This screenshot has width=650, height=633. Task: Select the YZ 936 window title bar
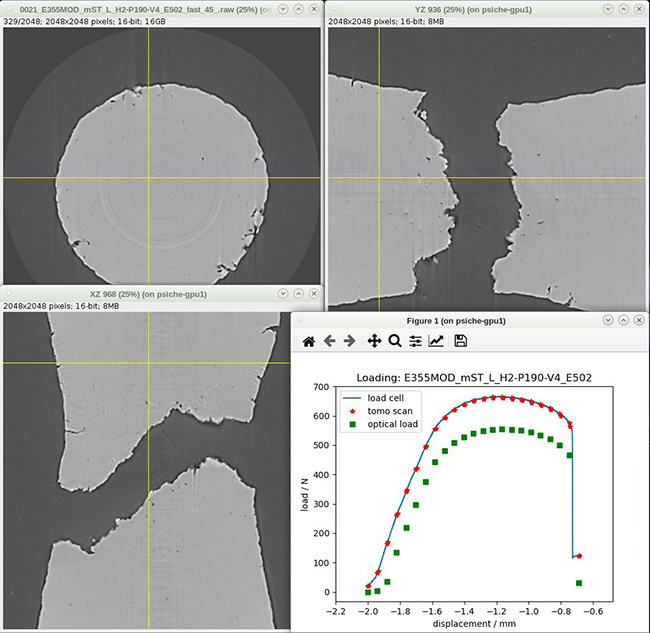coord(470,8)
